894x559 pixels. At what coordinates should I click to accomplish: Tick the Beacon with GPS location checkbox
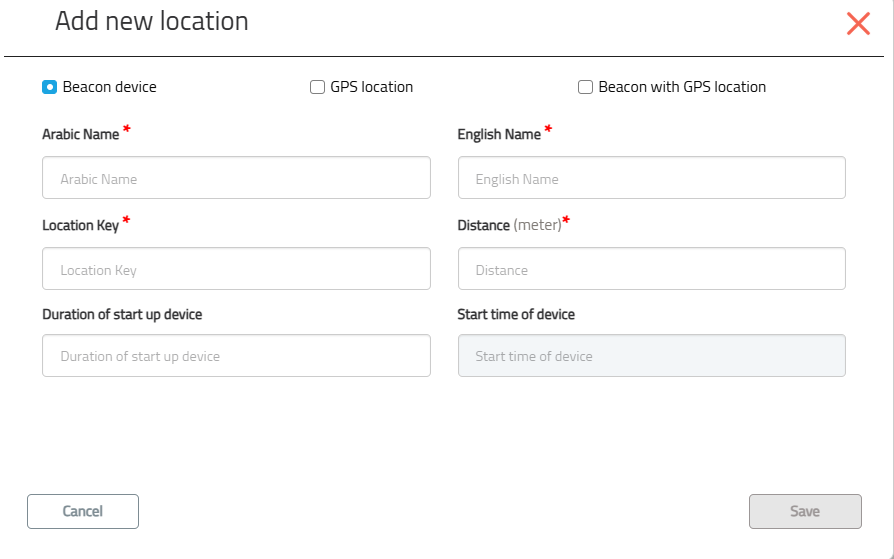[585, 87]
